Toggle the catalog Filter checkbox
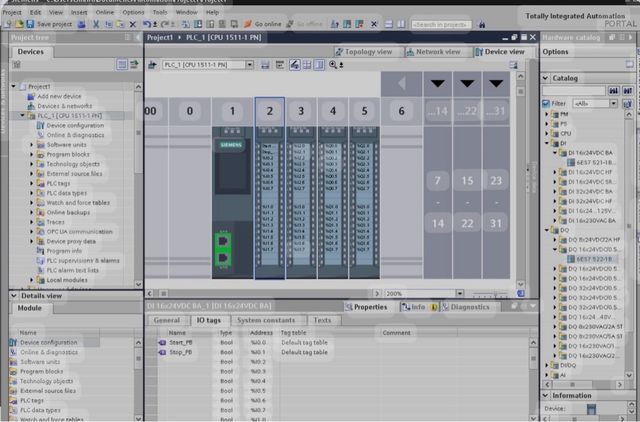The width and height of the screenshot is (640, 422). (x=546, y=104)
